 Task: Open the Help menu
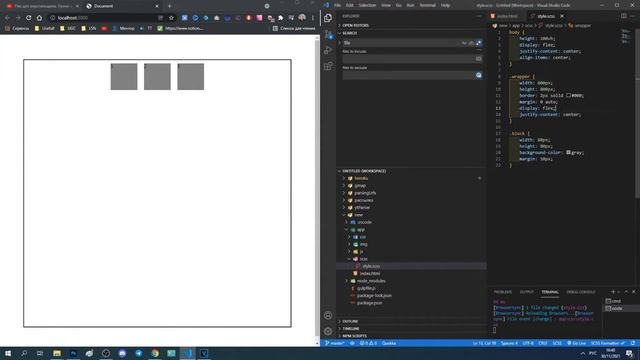coord(445,5)
